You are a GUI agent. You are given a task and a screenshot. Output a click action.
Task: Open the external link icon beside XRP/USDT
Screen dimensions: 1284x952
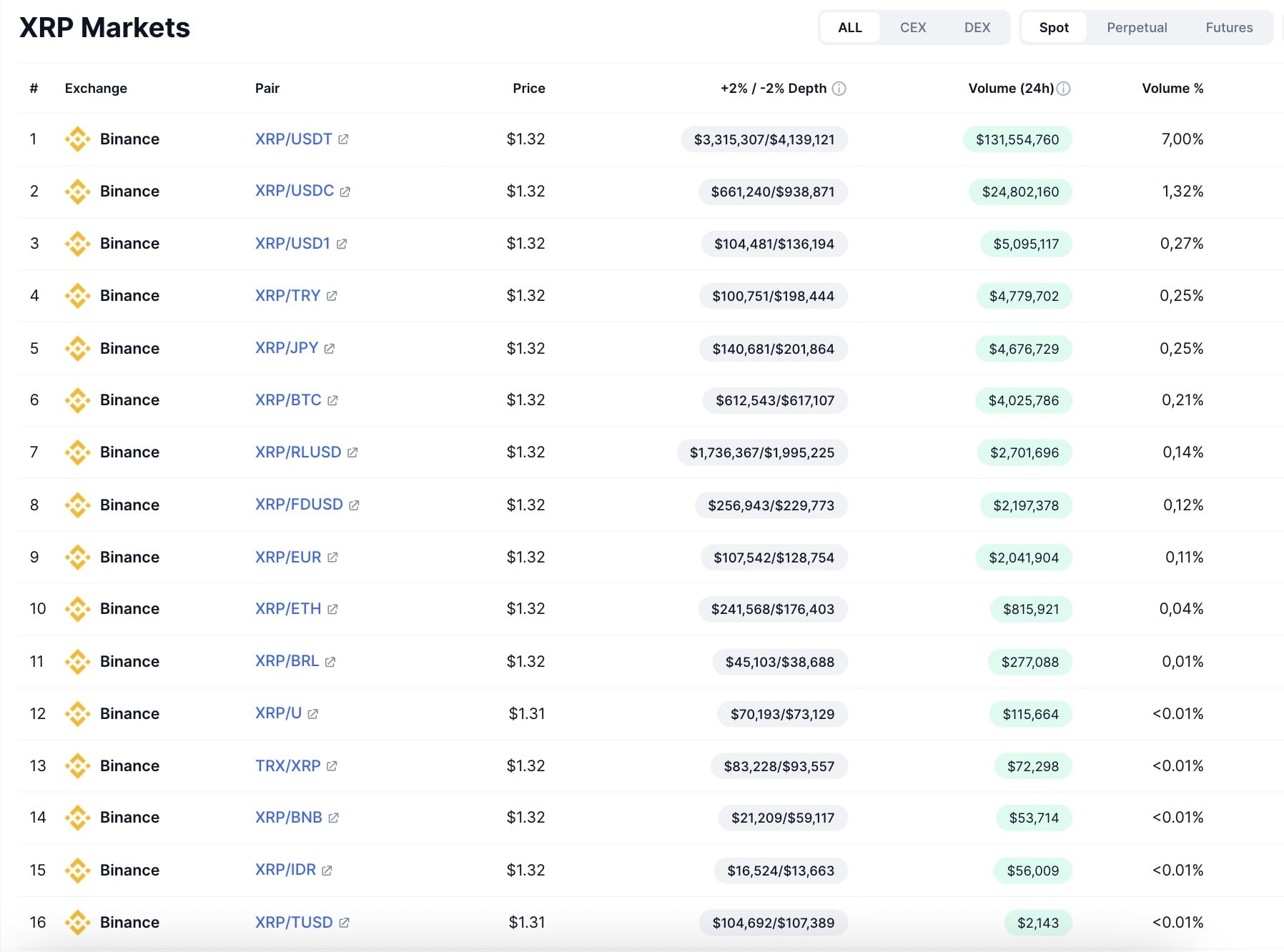coord(345,139)
